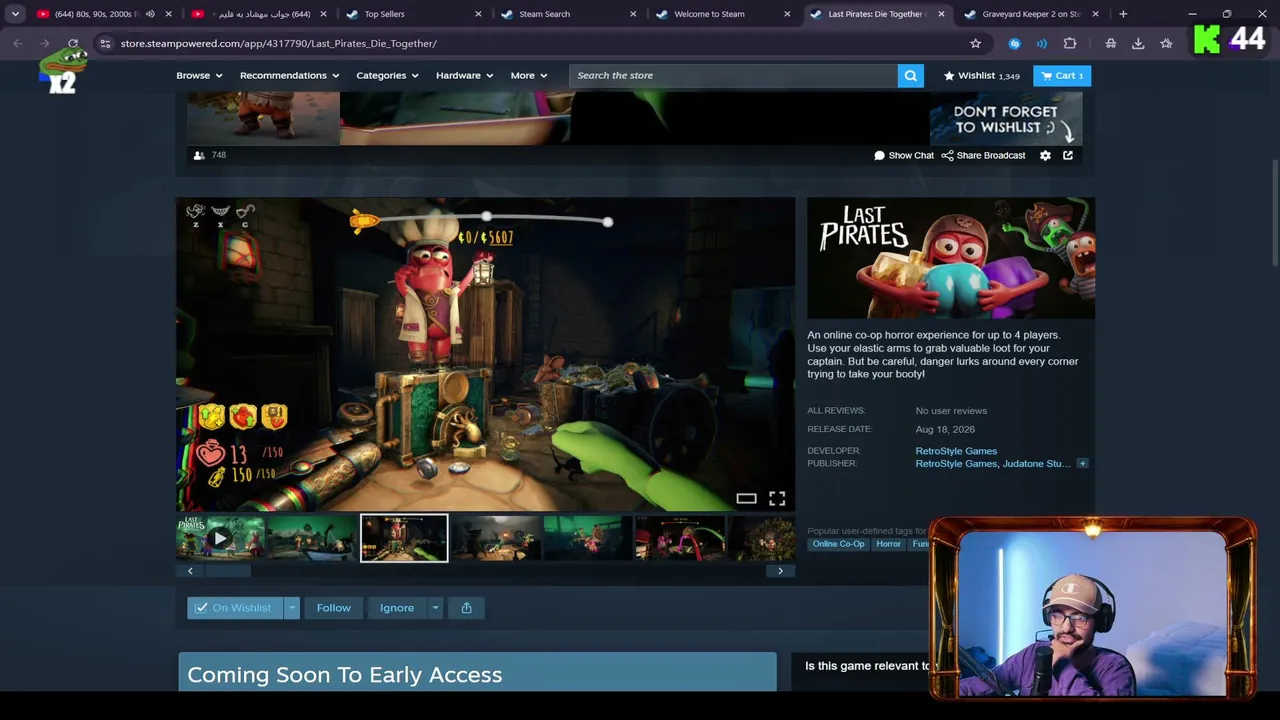This screenshot has height=720, width=1280.
Task: Expand the Recommendations menu
Action: (x=289, y=75)
